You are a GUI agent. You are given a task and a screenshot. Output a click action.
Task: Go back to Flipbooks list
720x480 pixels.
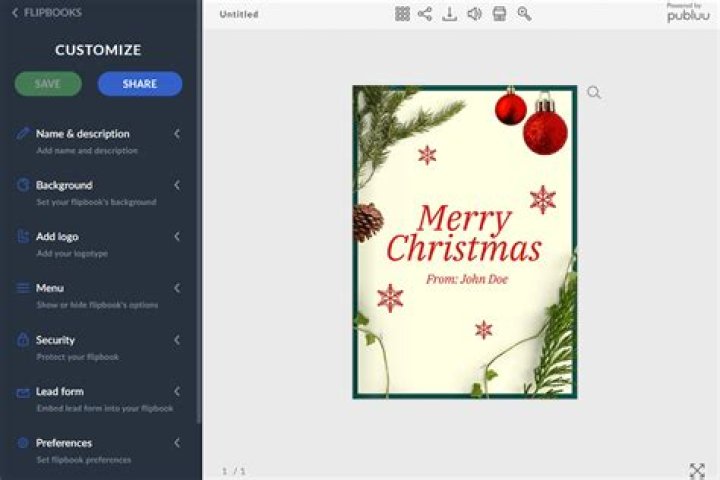tap(47, 13)
